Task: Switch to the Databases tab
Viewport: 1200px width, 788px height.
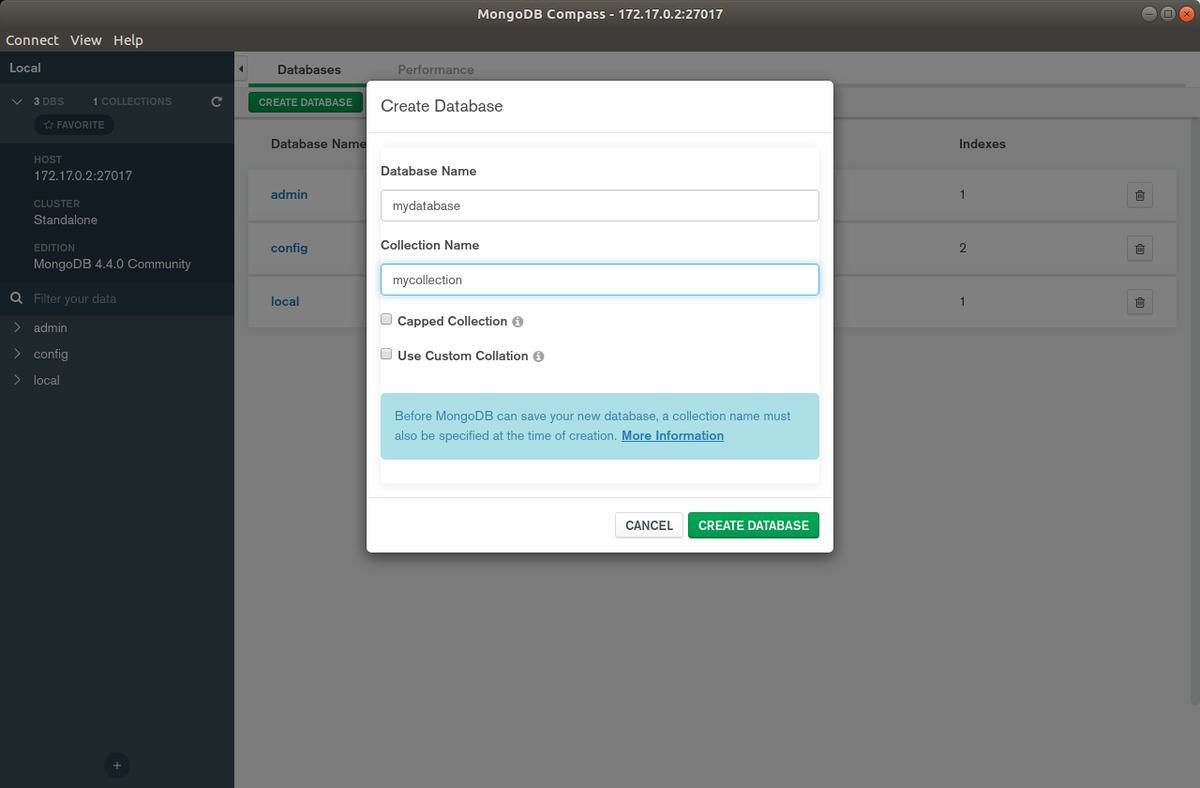Action: (309, 70)
